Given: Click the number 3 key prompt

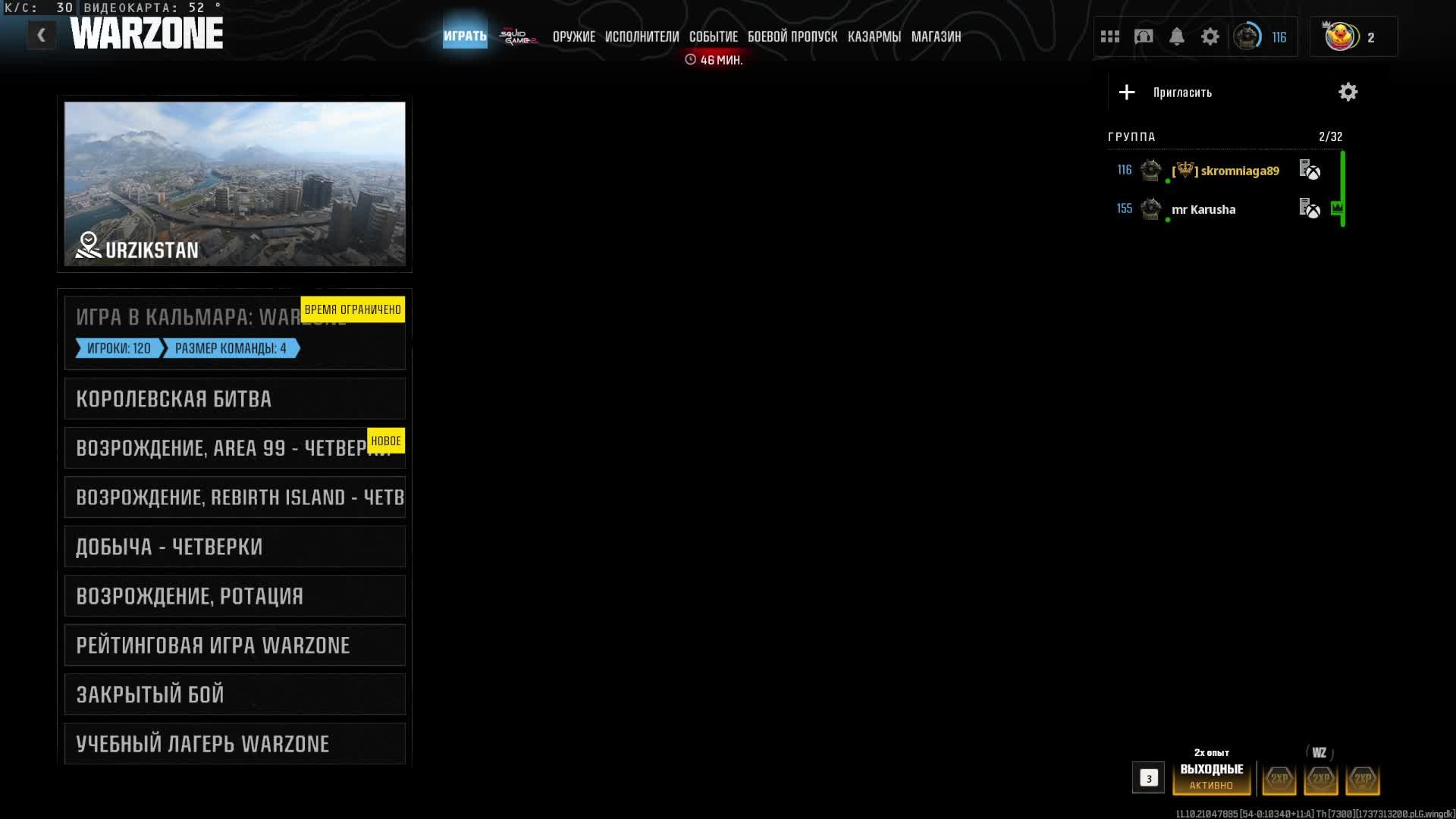Looking at the screenshot, I should pos(1149,778).
